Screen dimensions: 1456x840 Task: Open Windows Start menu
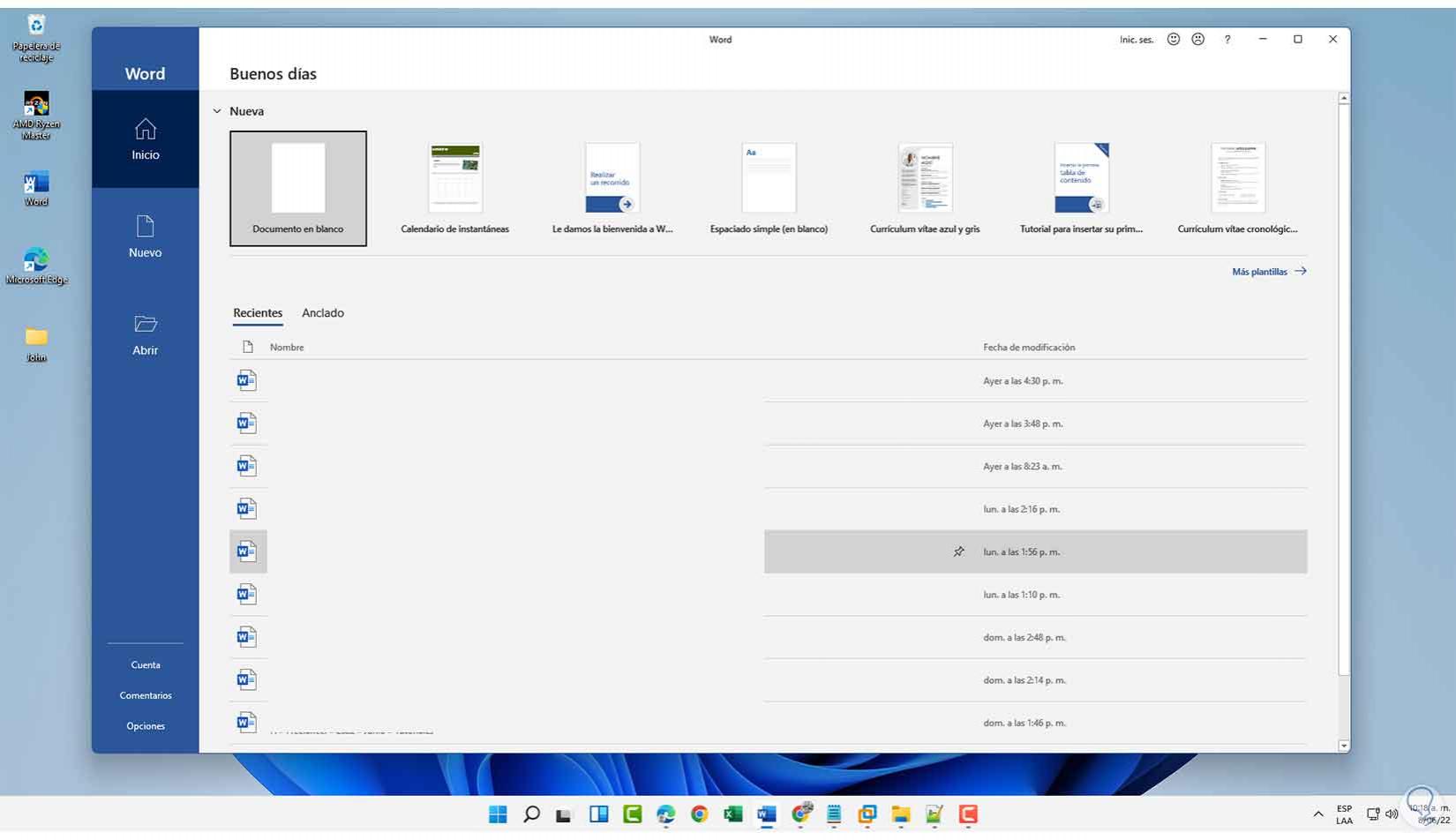click(498, 814)
